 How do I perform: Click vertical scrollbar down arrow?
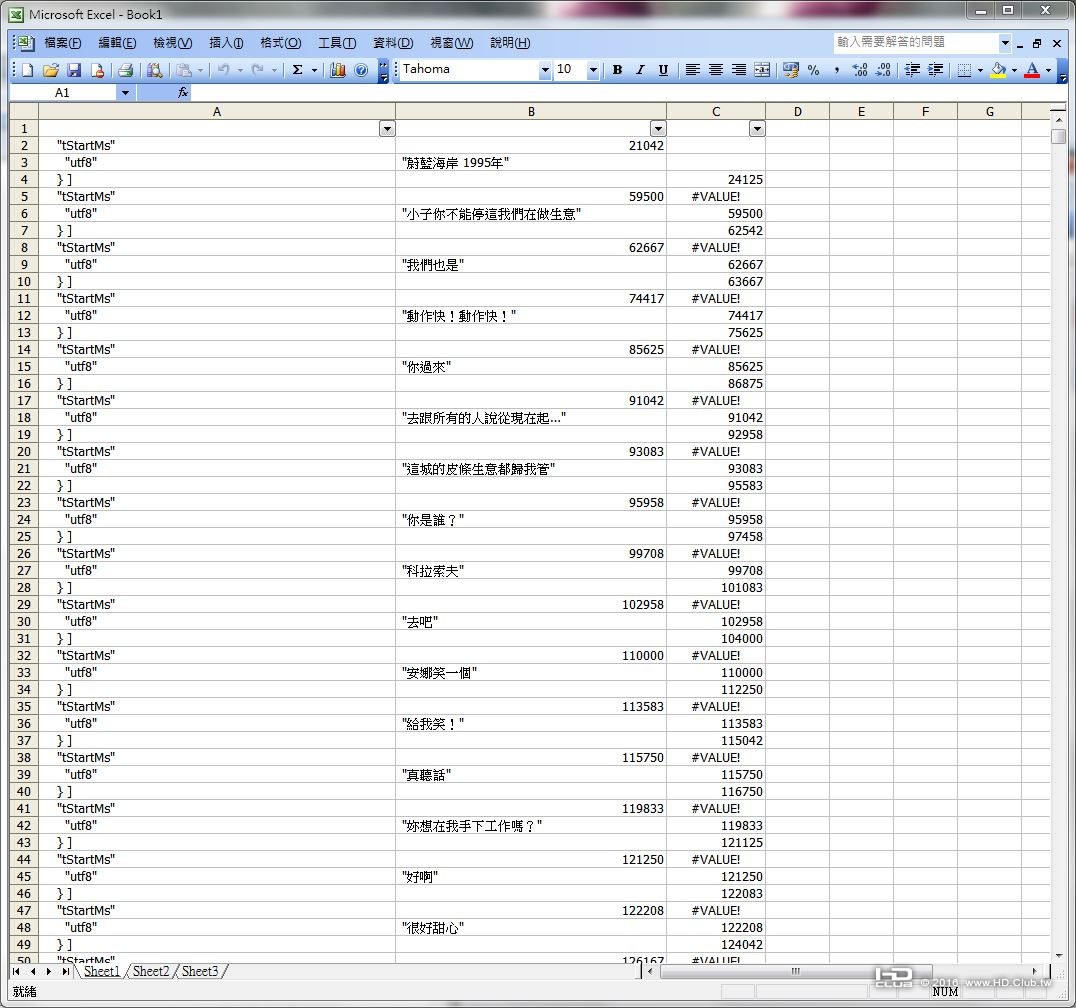point(1059,955)
